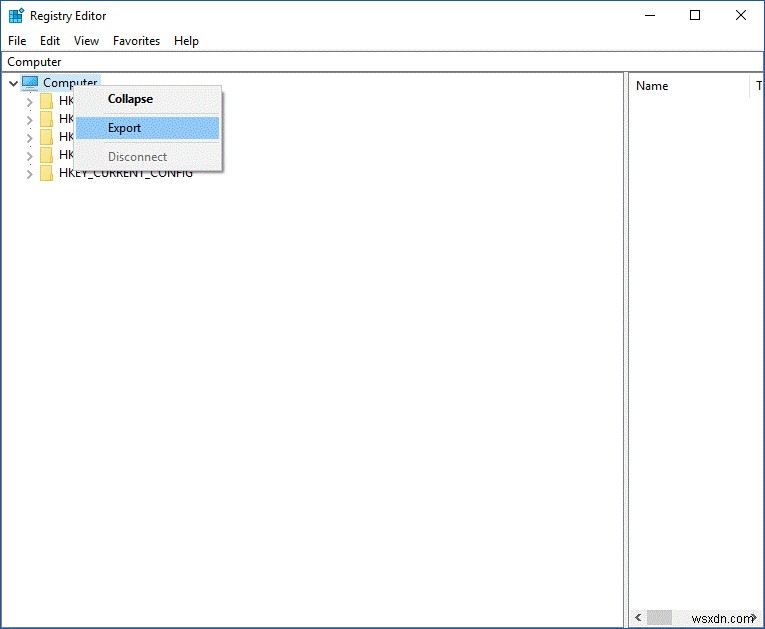Collapse the Computer root node arrow
Viewport: 765px width, 629px height.
14,83
